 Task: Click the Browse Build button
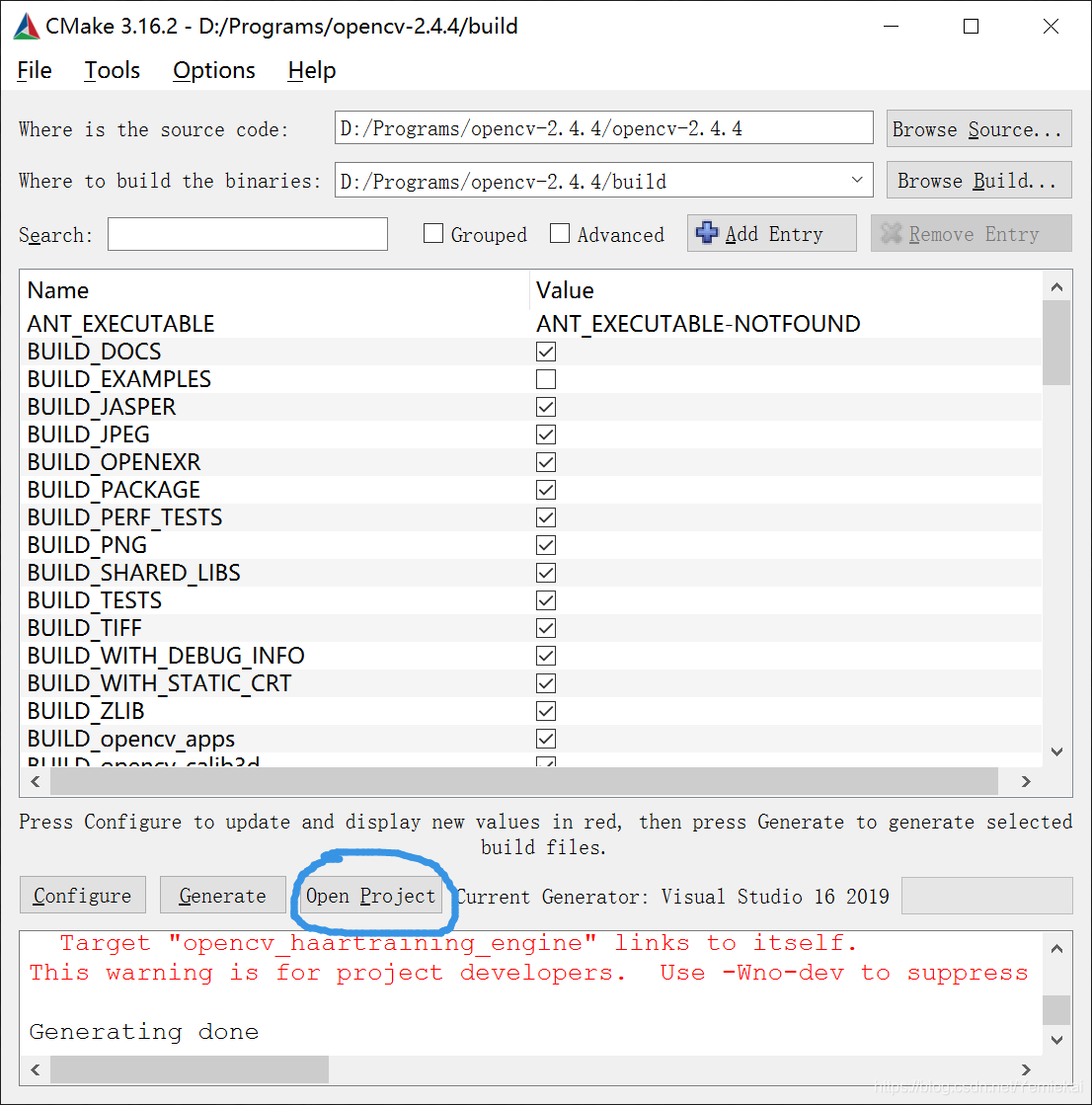coord(978,181)
